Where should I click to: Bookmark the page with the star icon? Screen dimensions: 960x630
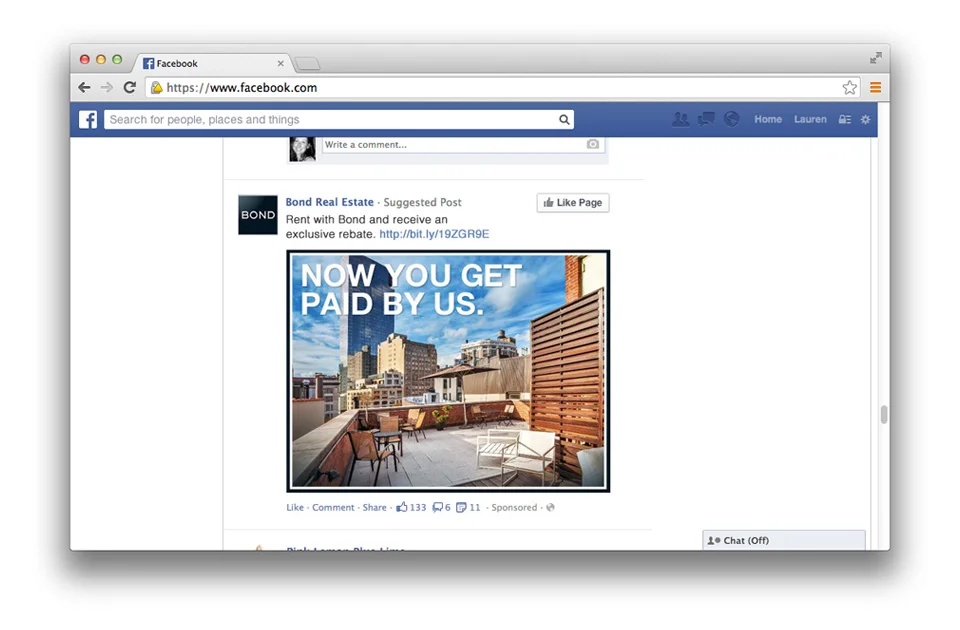tap(850, 87)
